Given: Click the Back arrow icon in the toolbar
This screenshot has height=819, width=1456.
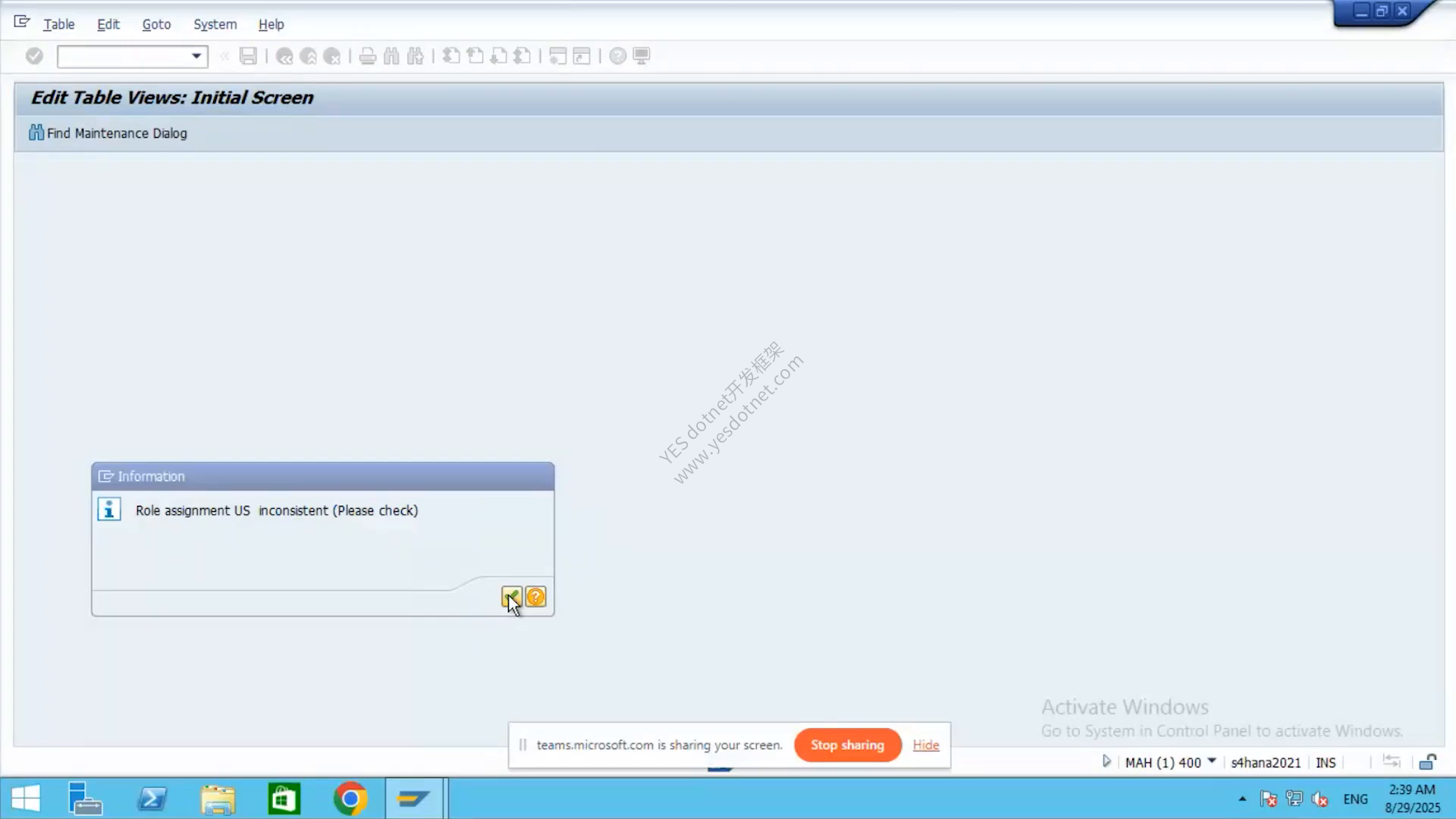Looking at the screenshot, I should pyautogui.click(x=284, y=56).
